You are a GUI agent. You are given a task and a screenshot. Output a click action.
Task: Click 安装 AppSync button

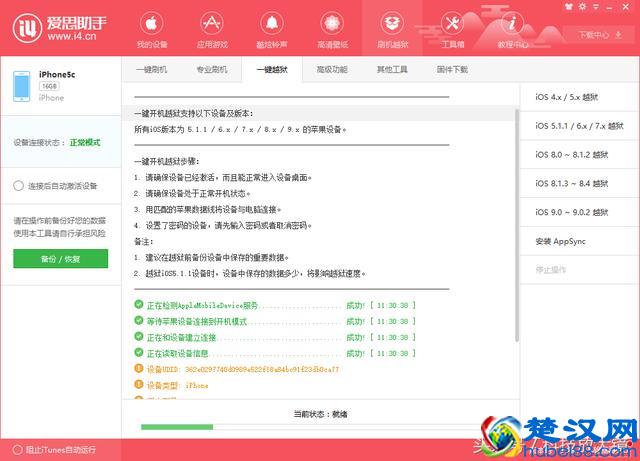580,241
